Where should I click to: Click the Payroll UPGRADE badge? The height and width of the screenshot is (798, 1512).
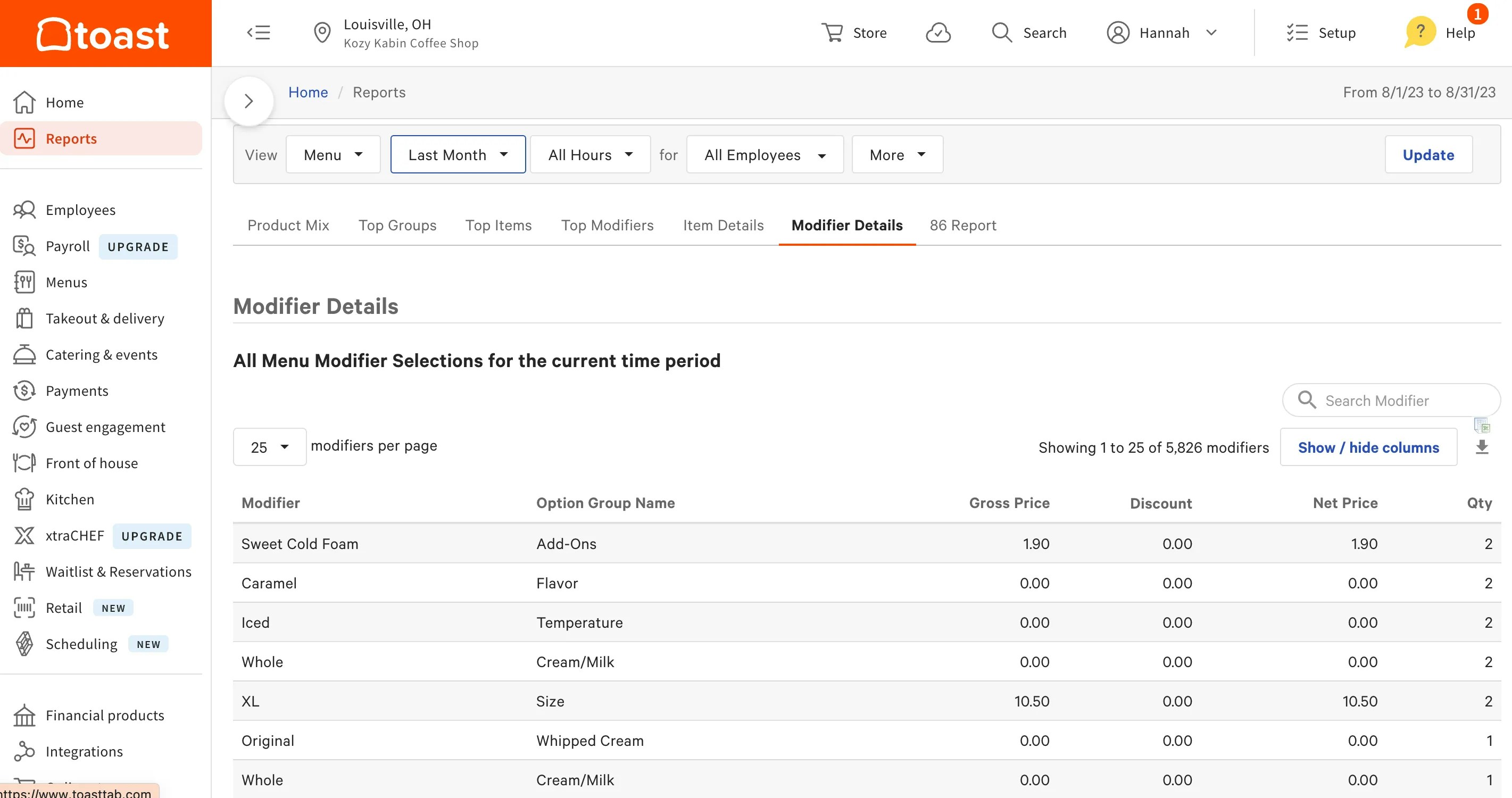(x=138, y=246)
